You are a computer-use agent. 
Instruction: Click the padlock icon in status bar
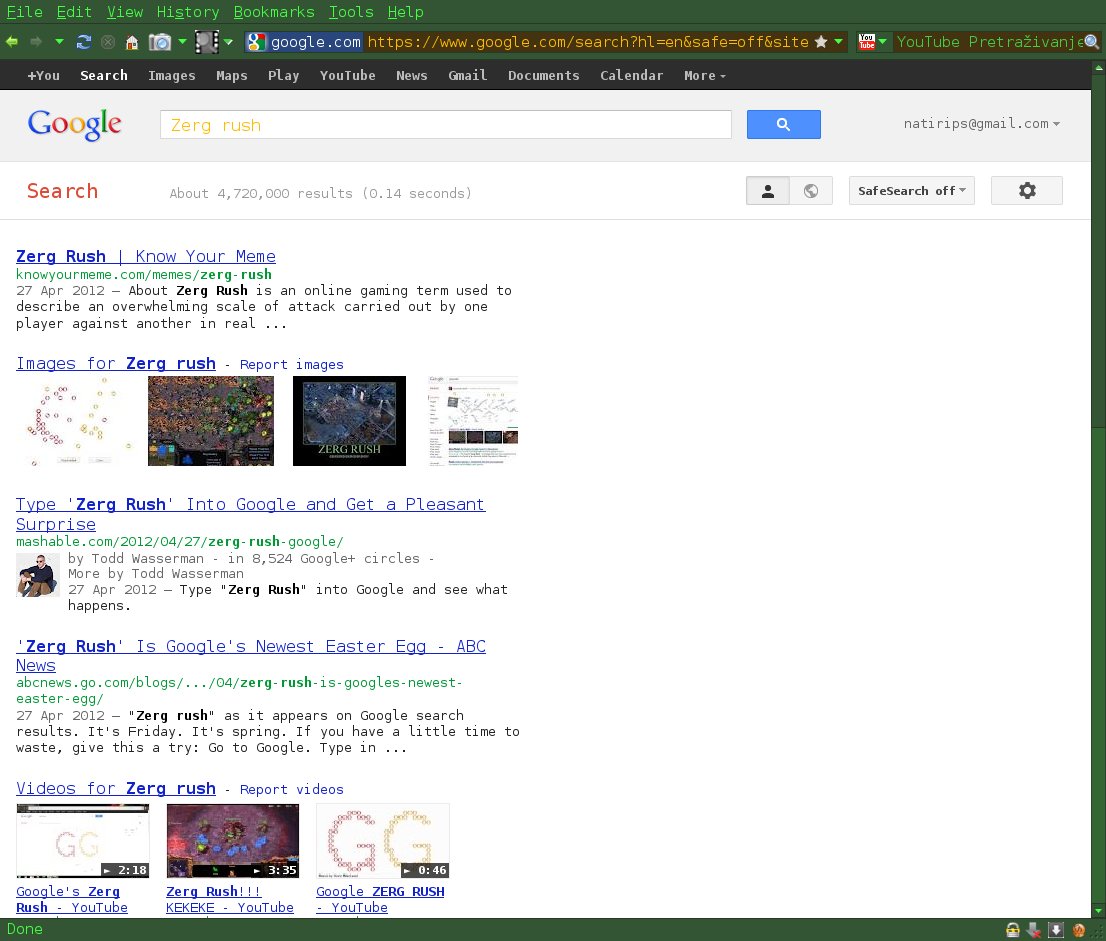coord(1013,930)
